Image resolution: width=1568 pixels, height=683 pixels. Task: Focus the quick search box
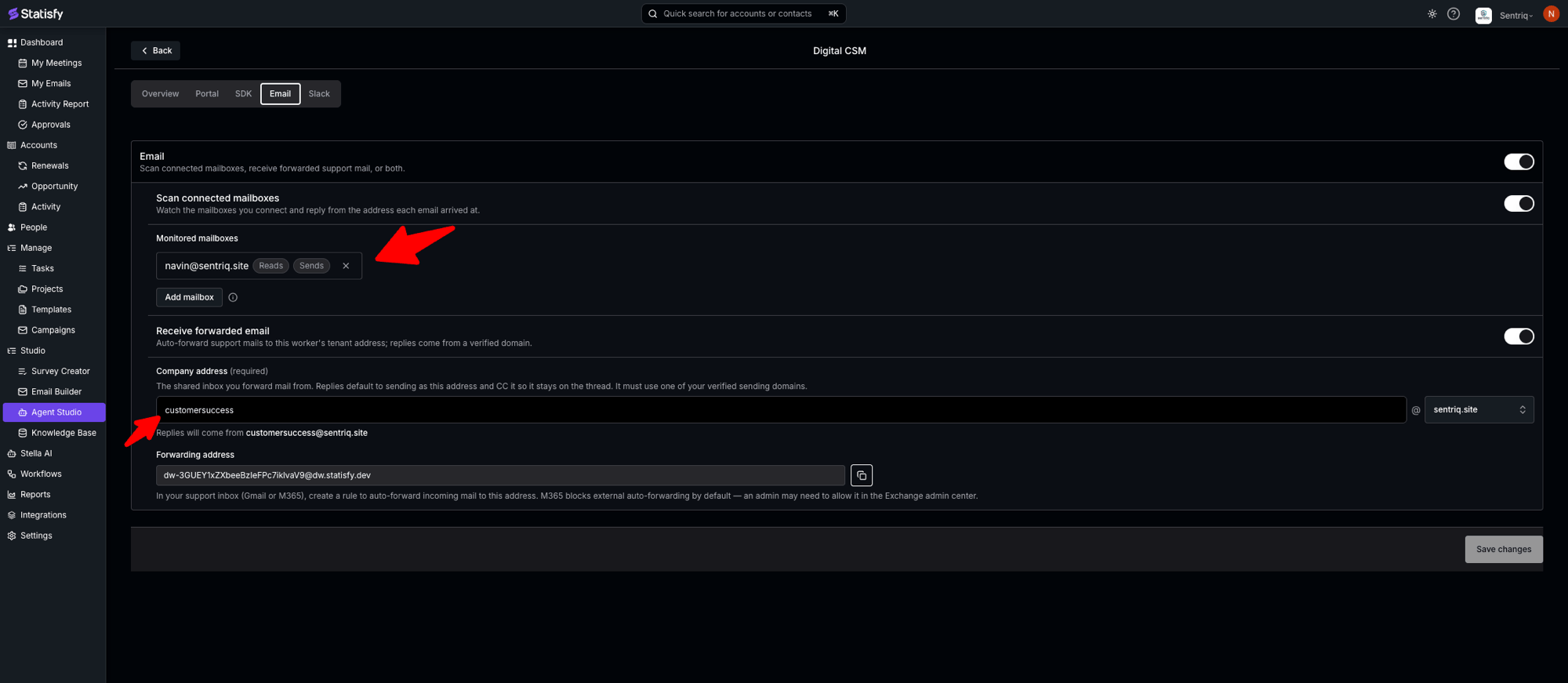[x=743, y=13]
